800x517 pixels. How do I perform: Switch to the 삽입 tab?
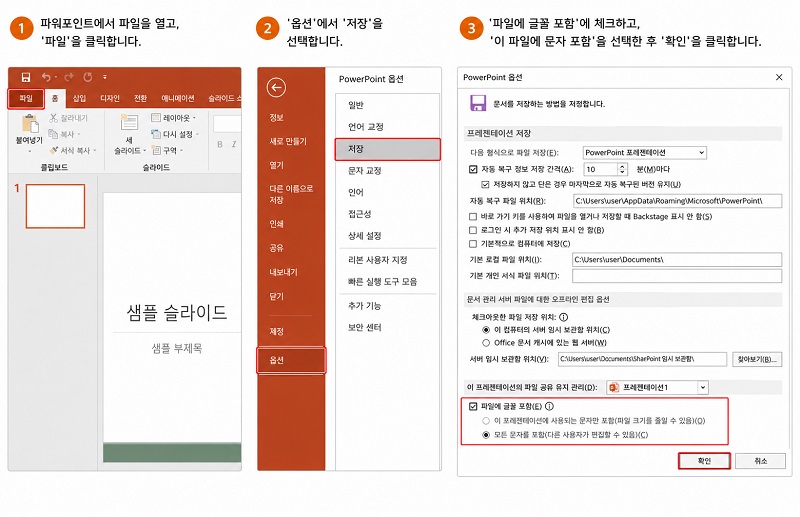pos(79,99)
